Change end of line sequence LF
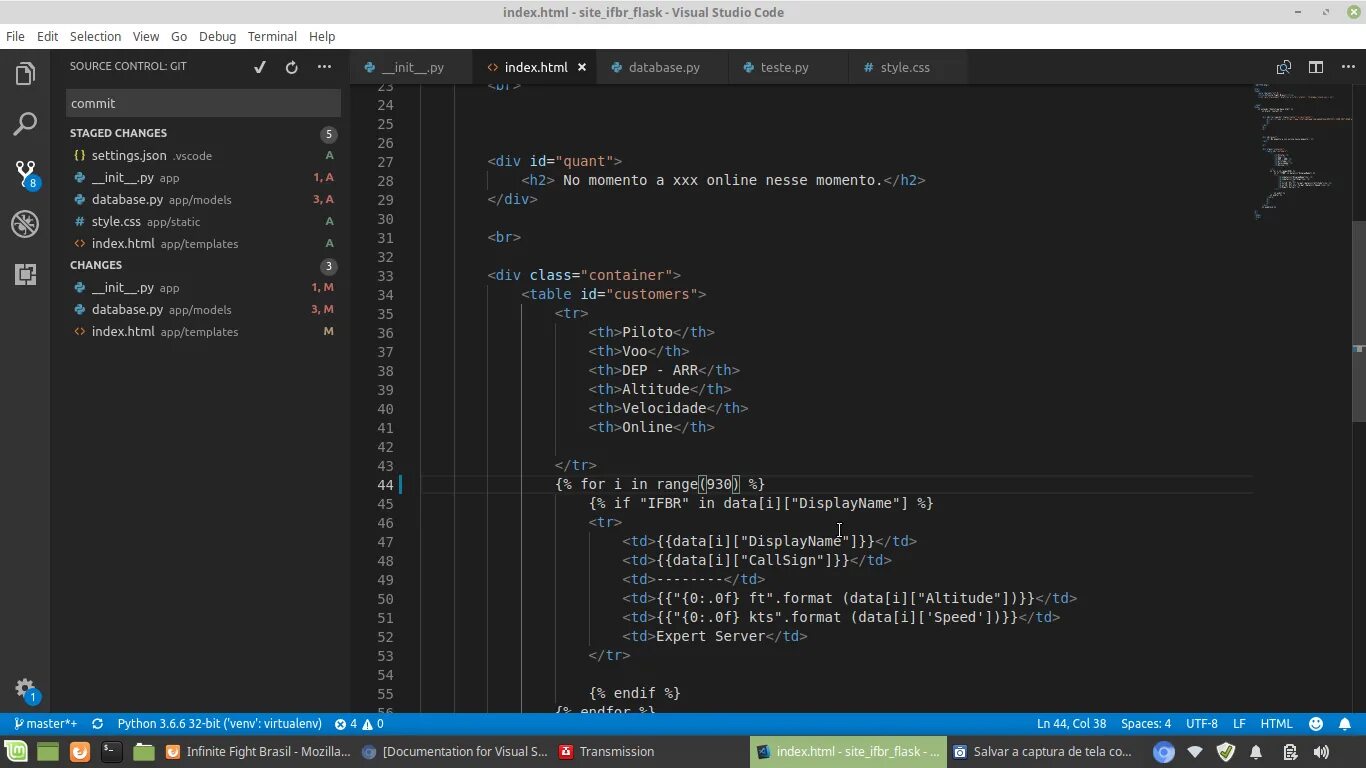The width and height of the screenshot is (1366, 768). (x=1239, y=724)
